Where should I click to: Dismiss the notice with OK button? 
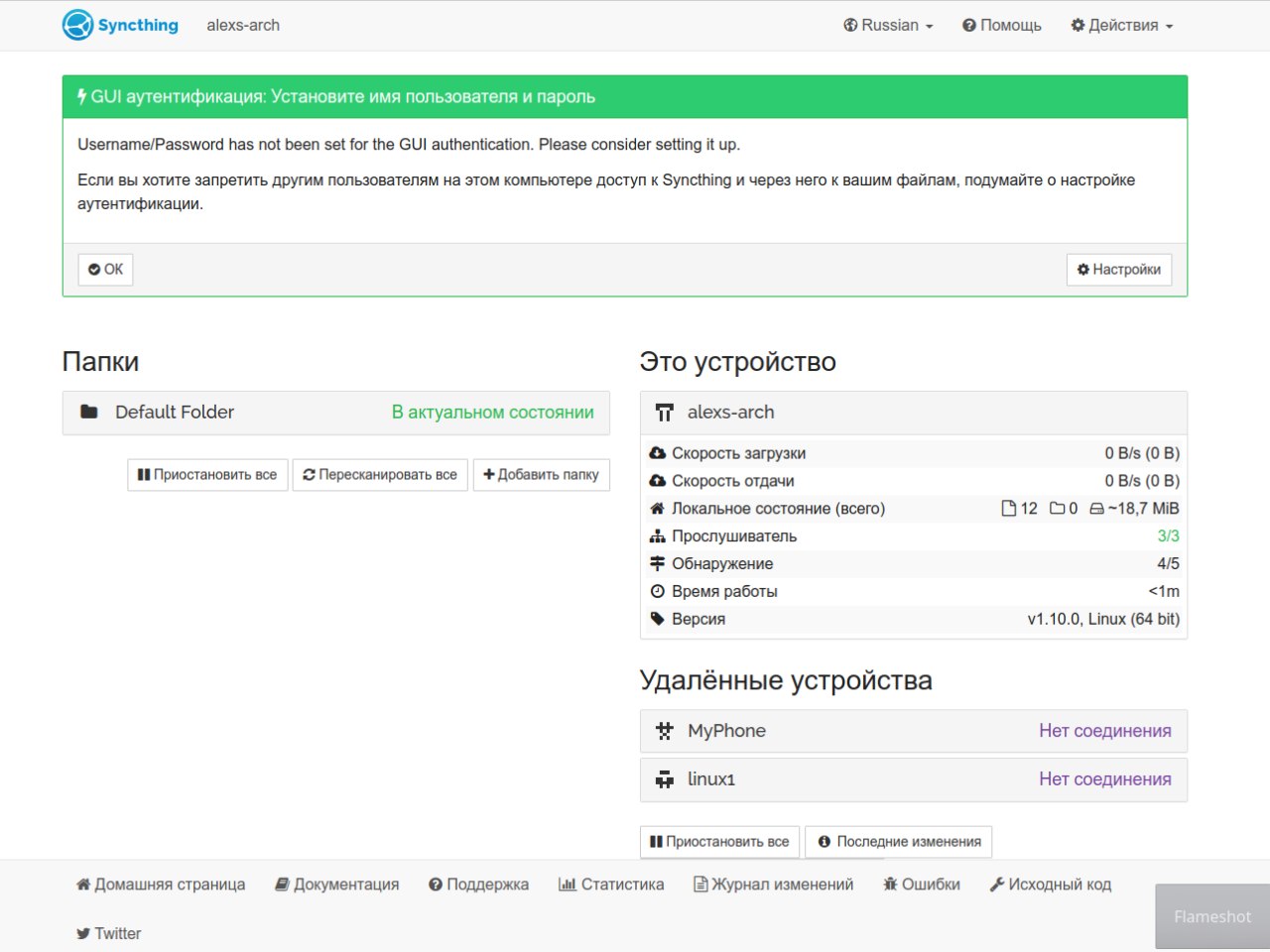(x=105, y=269)
